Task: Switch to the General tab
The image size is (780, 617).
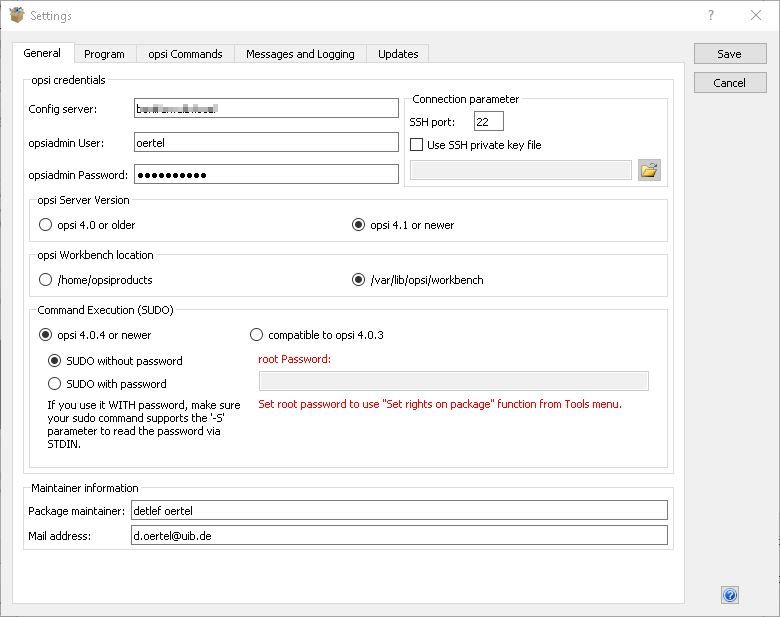Action: pos(42,53)
